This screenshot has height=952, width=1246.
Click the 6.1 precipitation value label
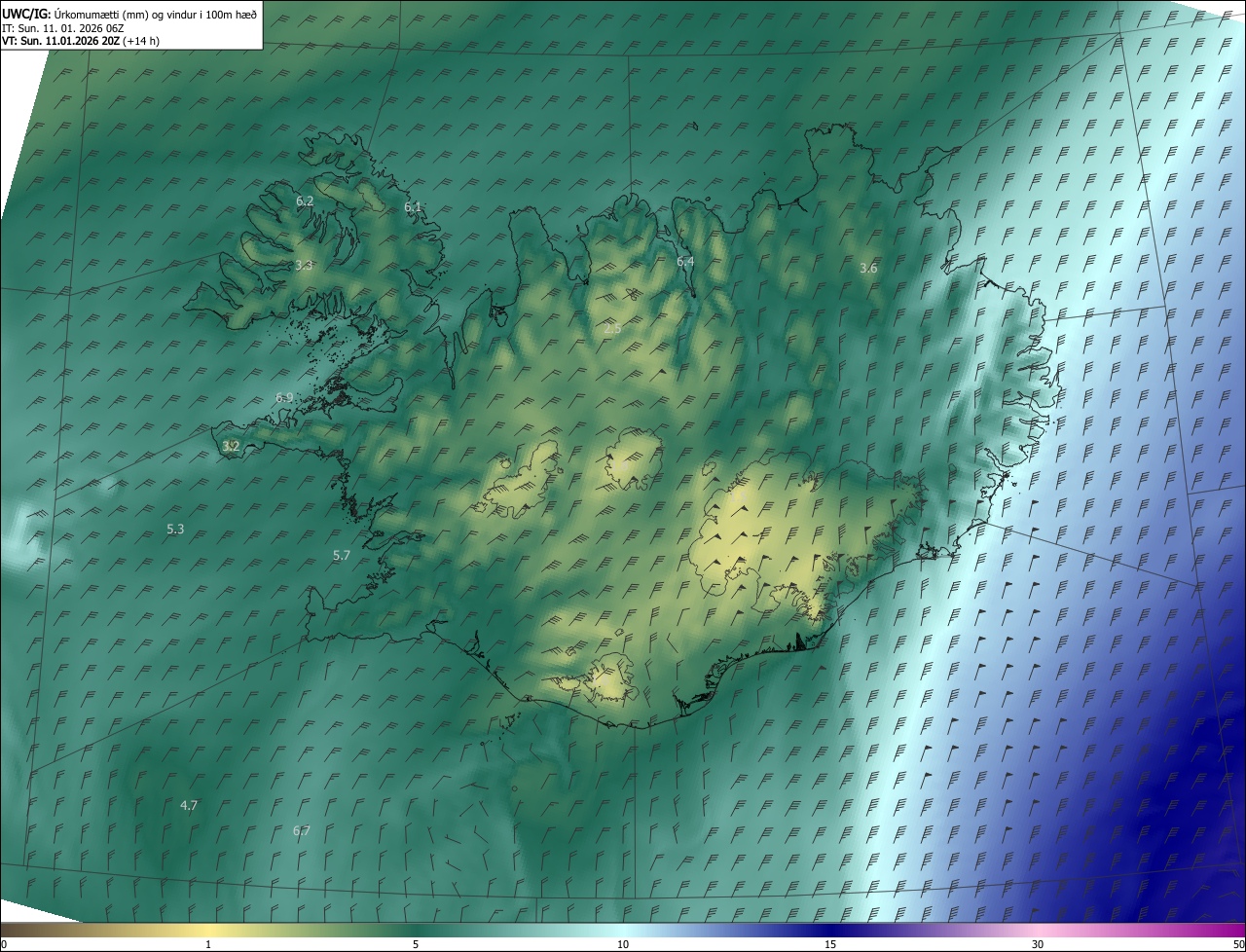click(x=413, y=207)
